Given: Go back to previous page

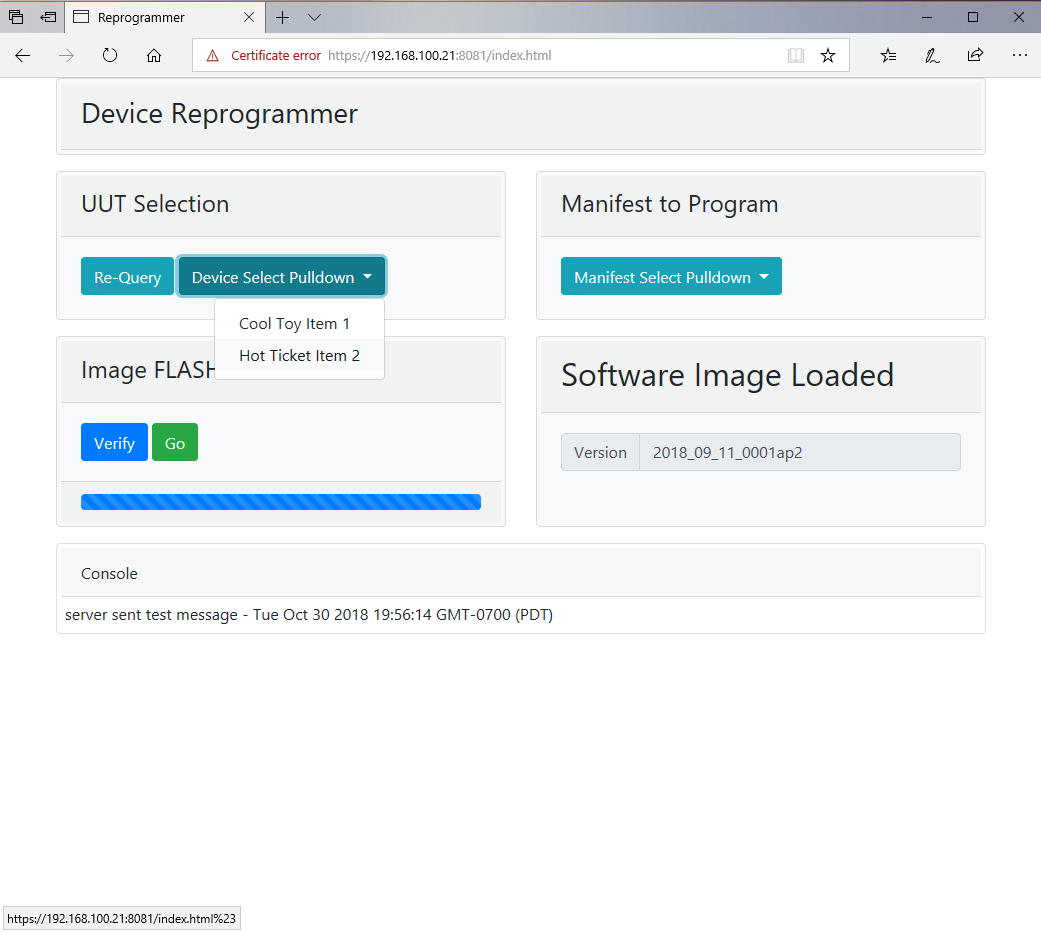Looking at the screenshot, I should (x=23, y=56).
